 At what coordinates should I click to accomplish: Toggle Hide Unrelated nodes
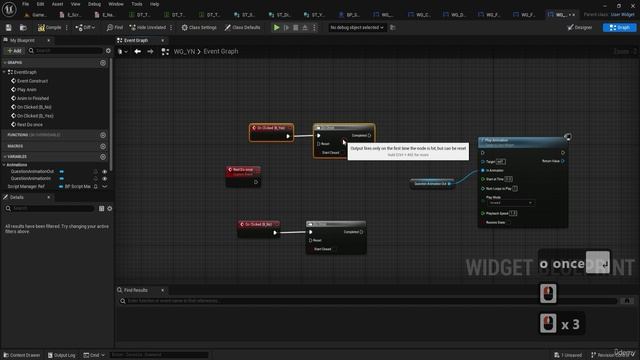148,27
